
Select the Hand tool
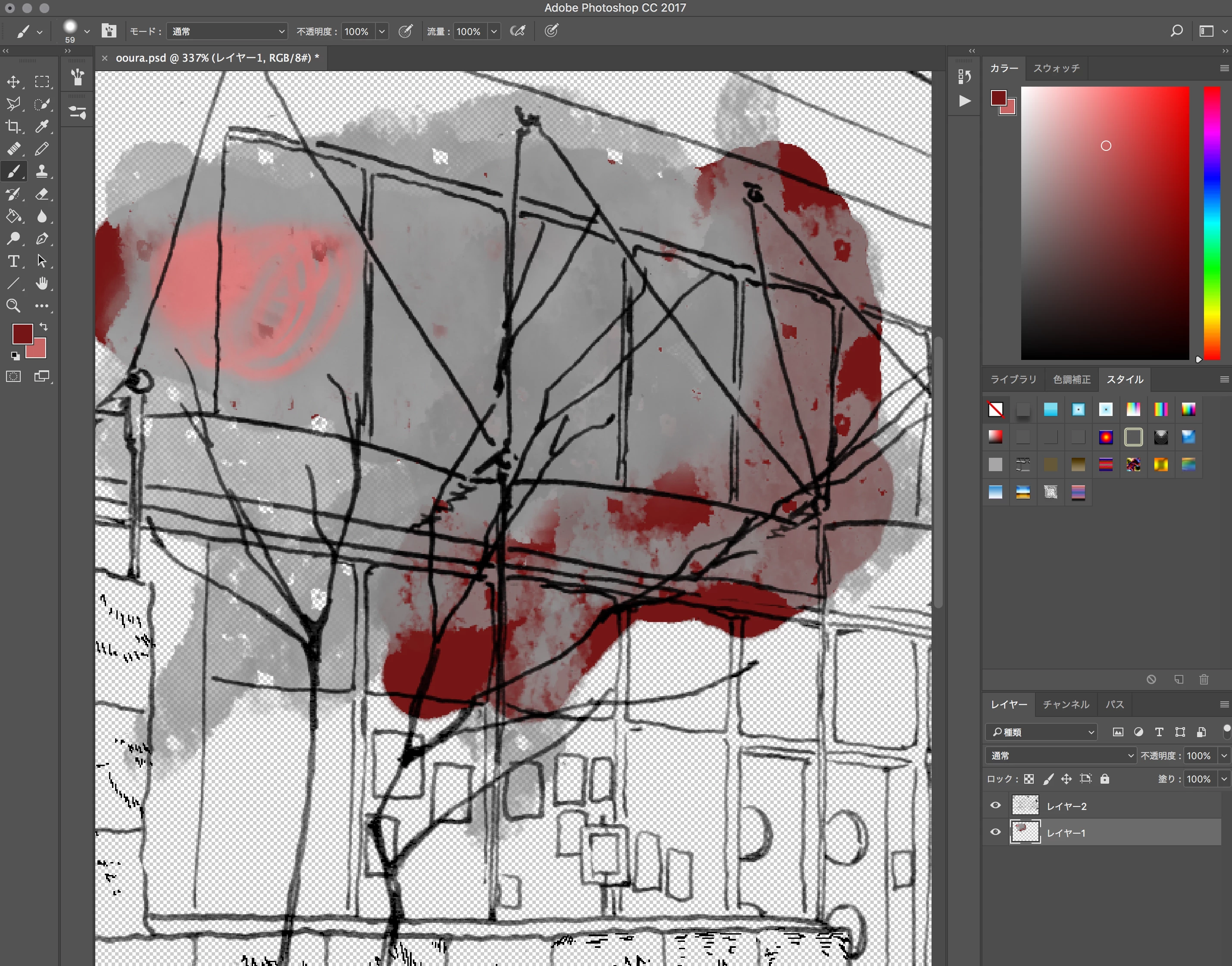[42, 283]
